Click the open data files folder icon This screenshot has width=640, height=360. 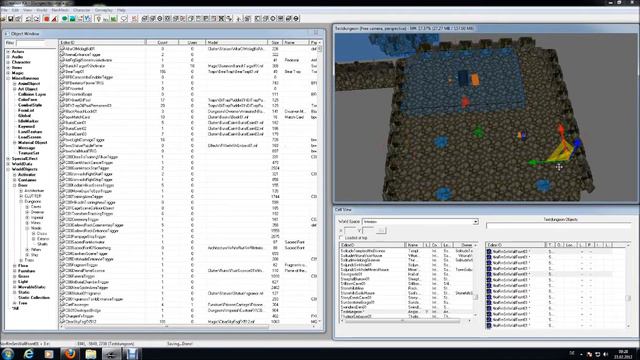(x=3, y=19)
